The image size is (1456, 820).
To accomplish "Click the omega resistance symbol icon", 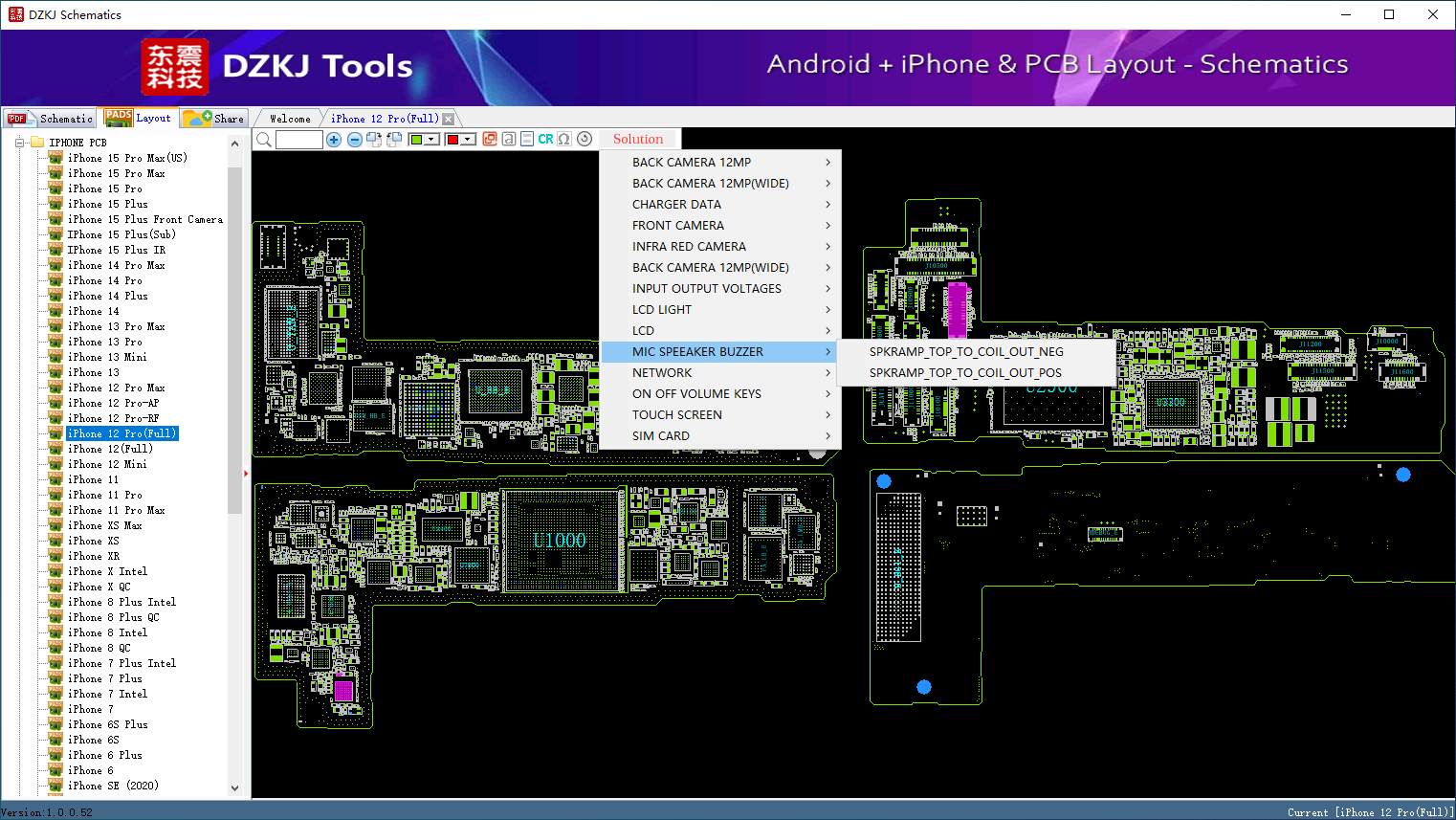I will [x=564, y=139].
